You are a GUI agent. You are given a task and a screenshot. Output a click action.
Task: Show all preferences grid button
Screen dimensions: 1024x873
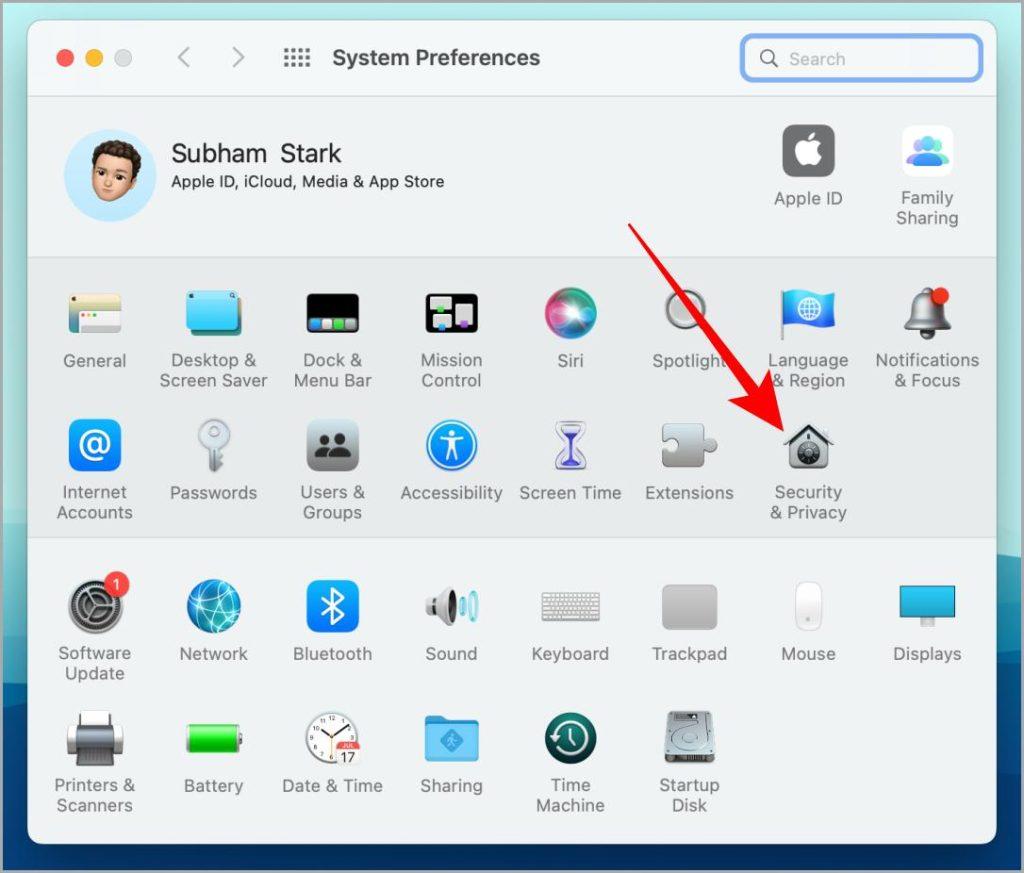click(x=296, y=57)
